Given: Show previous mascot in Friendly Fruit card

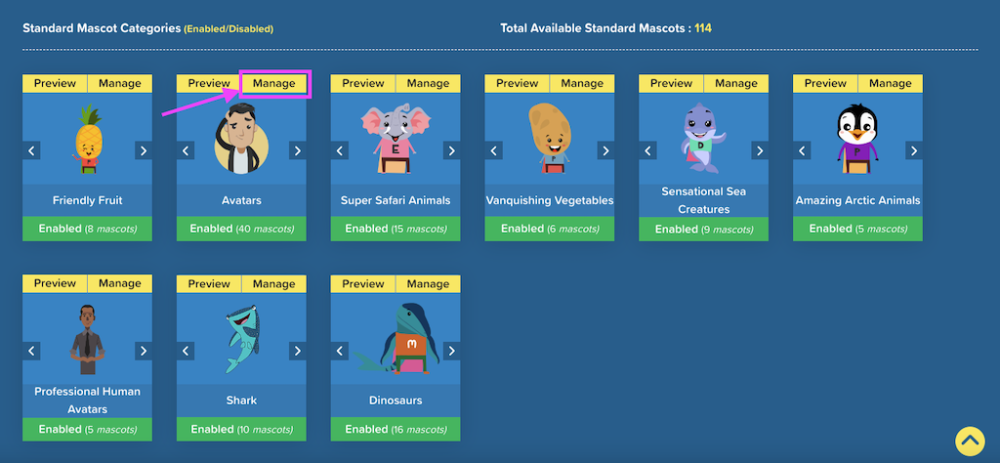Looking at the screenshot, I should pyautogui.click(x=31, y=151).
